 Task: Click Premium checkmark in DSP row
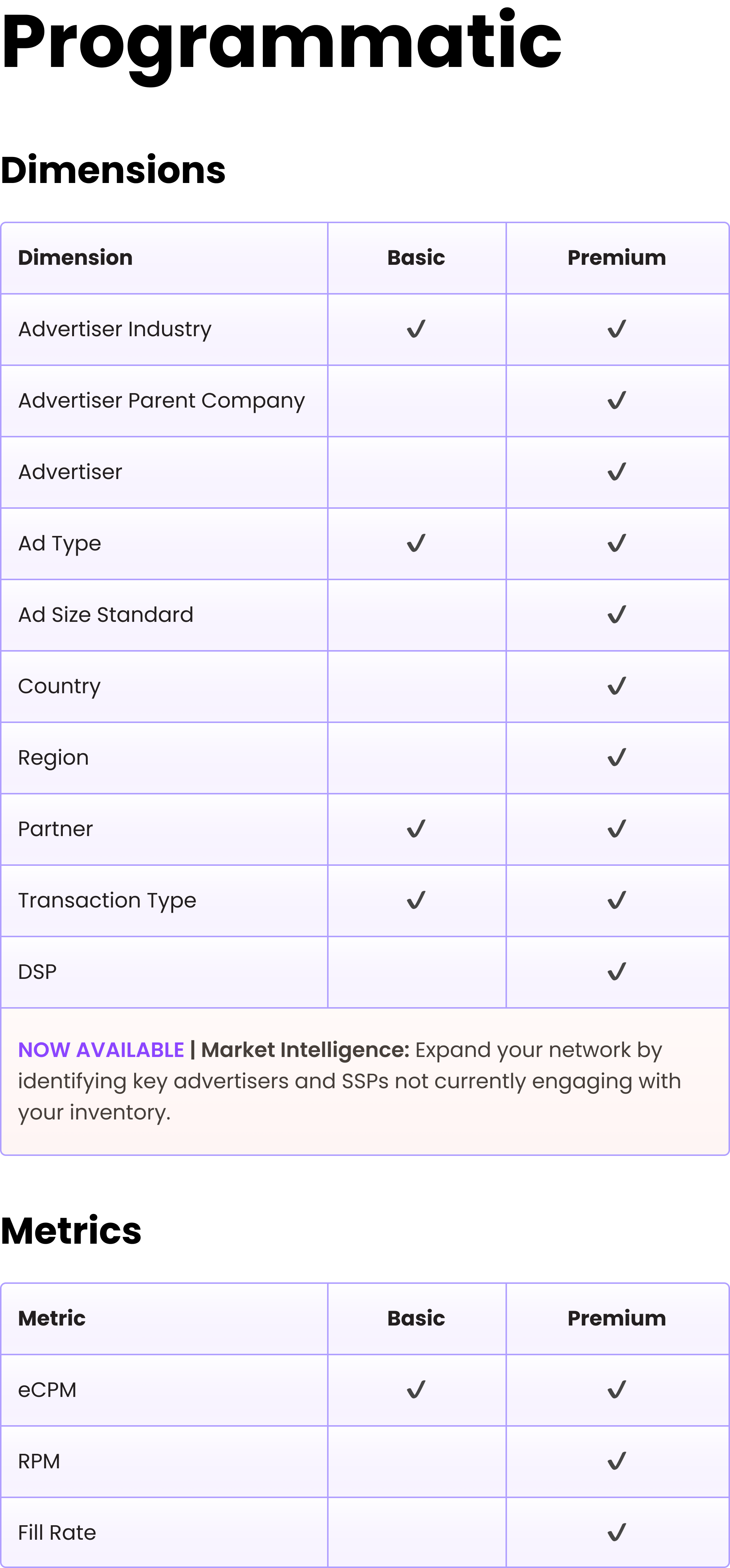pyautogui.click(x=617, y=971)
